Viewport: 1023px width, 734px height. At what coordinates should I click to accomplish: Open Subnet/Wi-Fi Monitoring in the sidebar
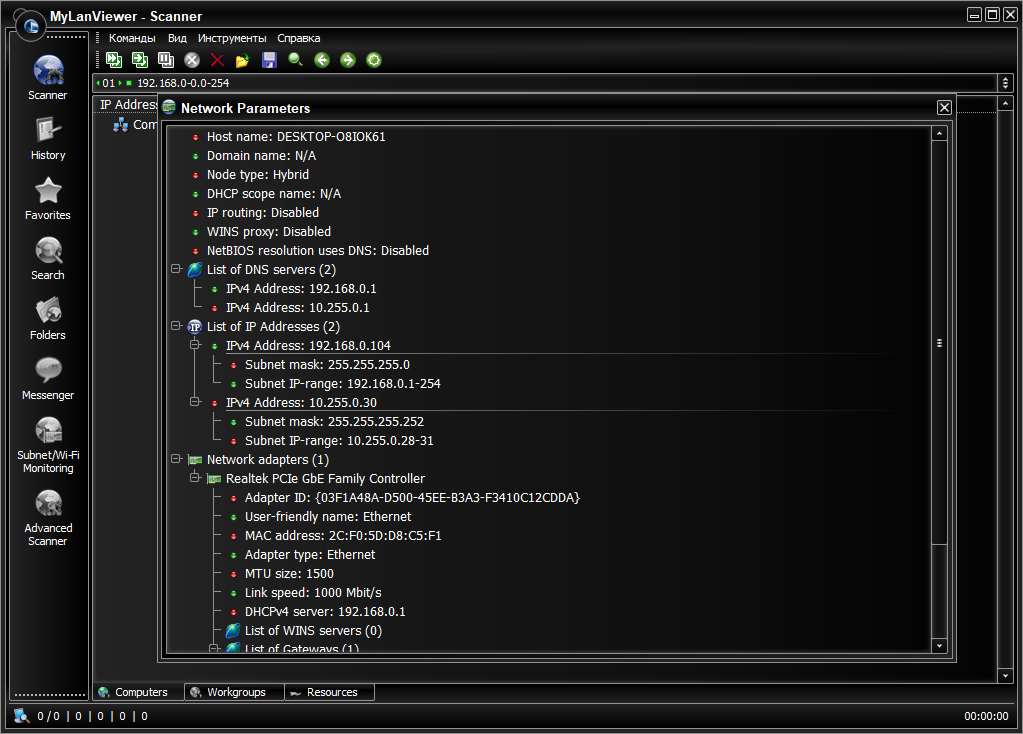point(48,445)
